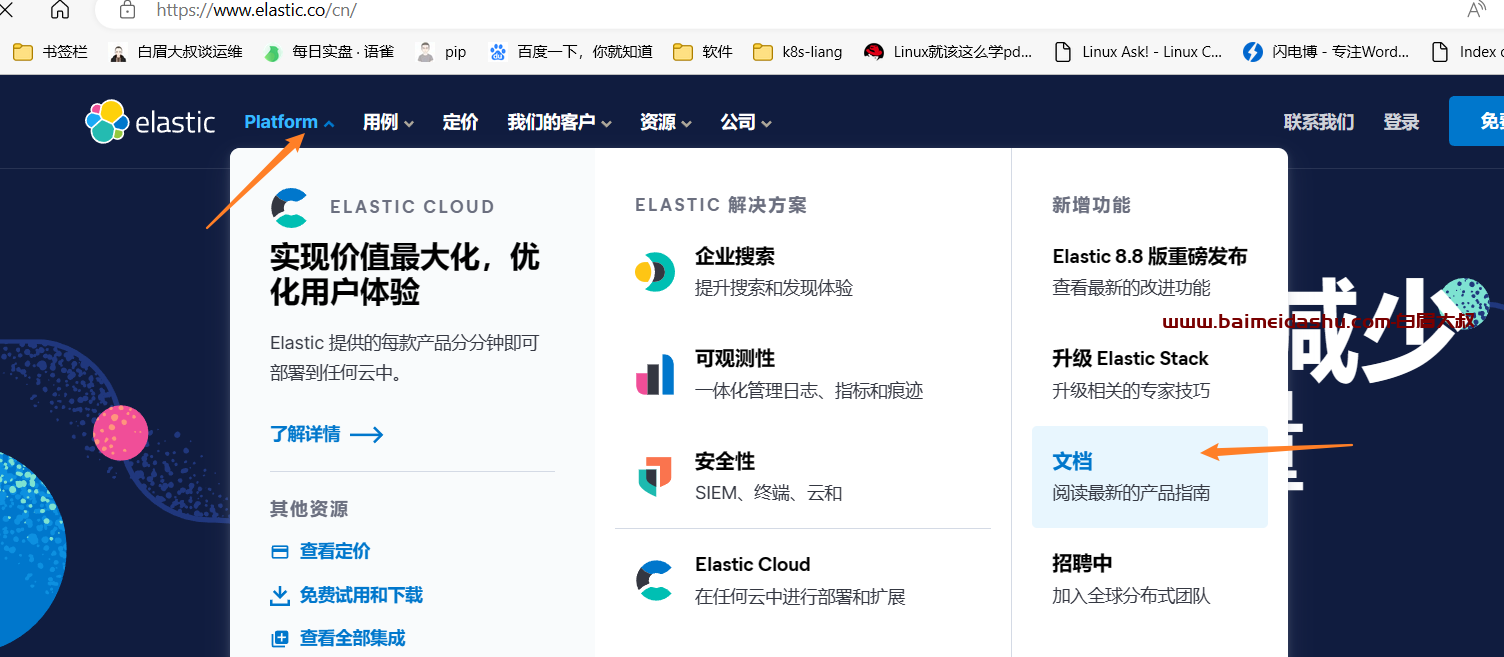Click the arrow icon next to 了解详情

click(367, 435)
